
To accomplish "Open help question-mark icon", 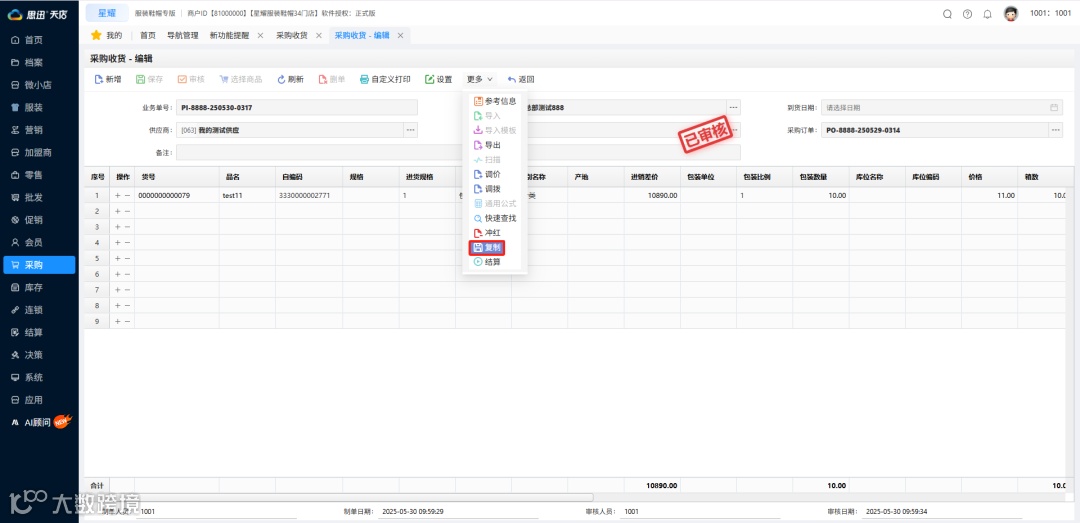I will point(967,14).
